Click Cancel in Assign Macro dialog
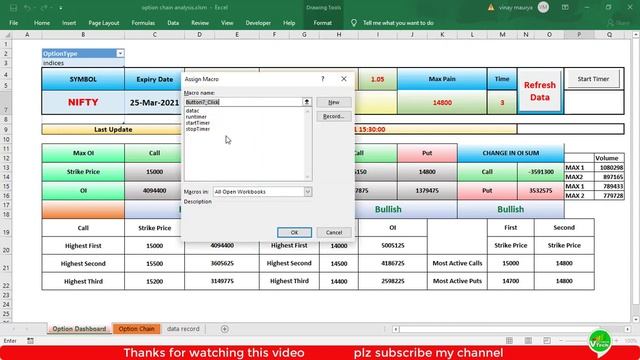The height and width of the screenshot is (360, 640). [334, 232]
